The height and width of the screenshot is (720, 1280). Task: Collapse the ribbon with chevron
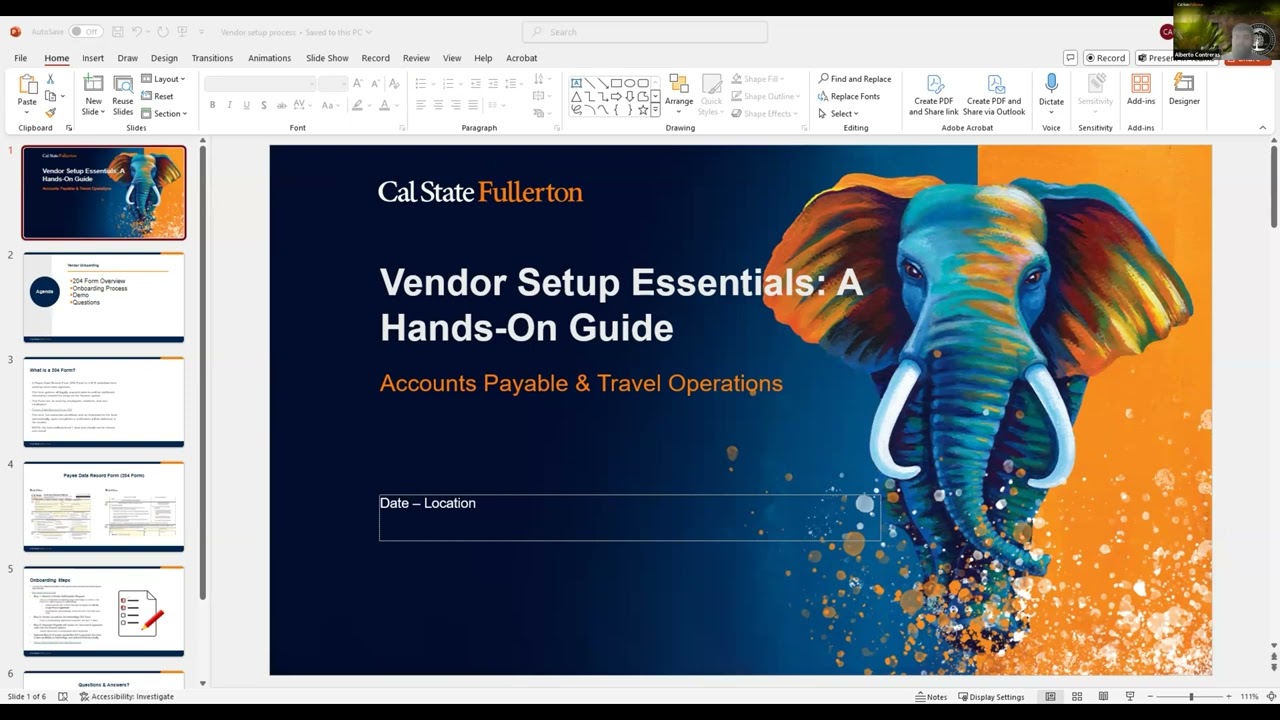click(1262, 128)
